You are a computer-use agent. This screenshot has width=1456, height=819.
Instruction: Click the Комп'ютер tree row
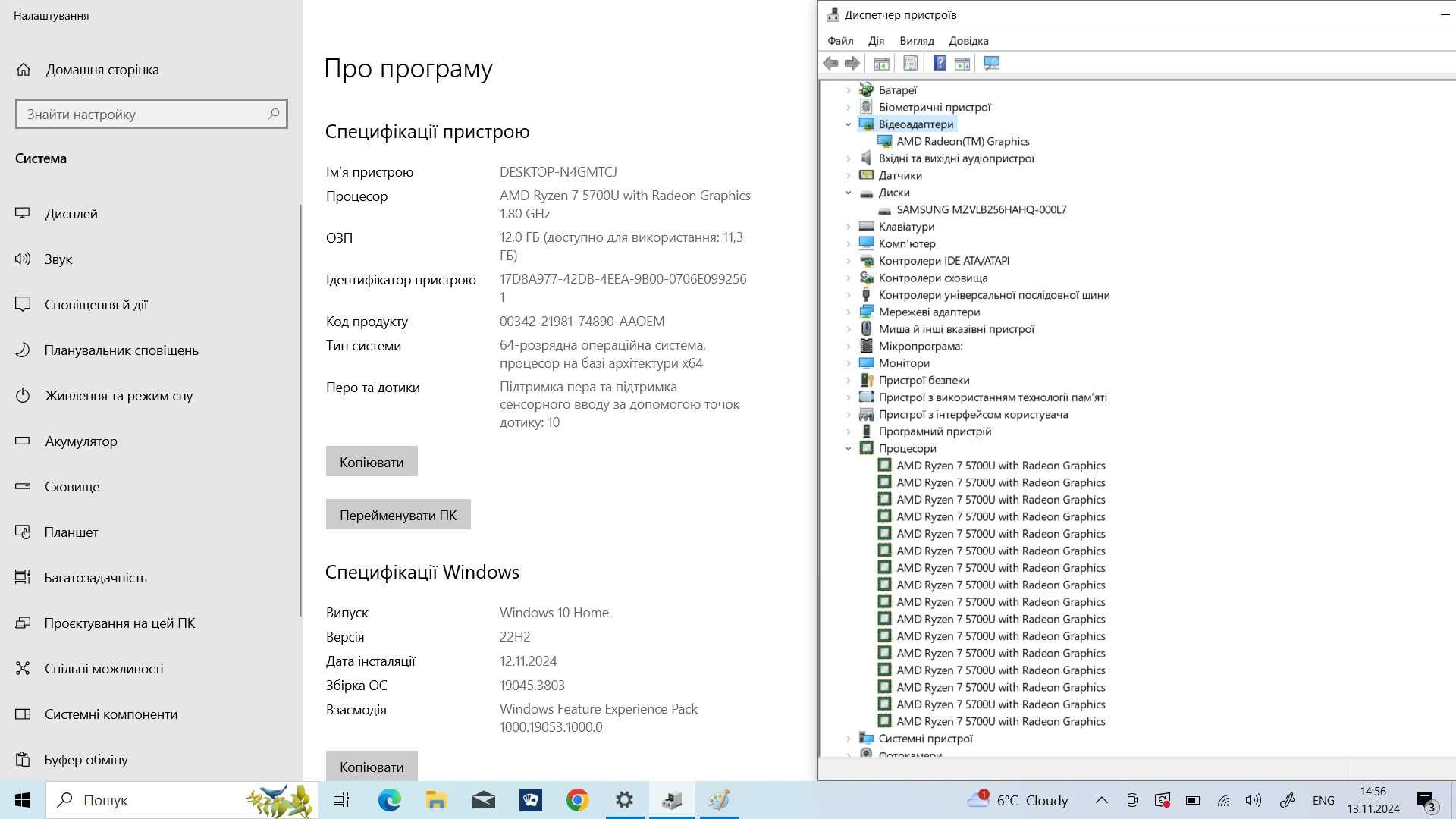tap(898, 244)
